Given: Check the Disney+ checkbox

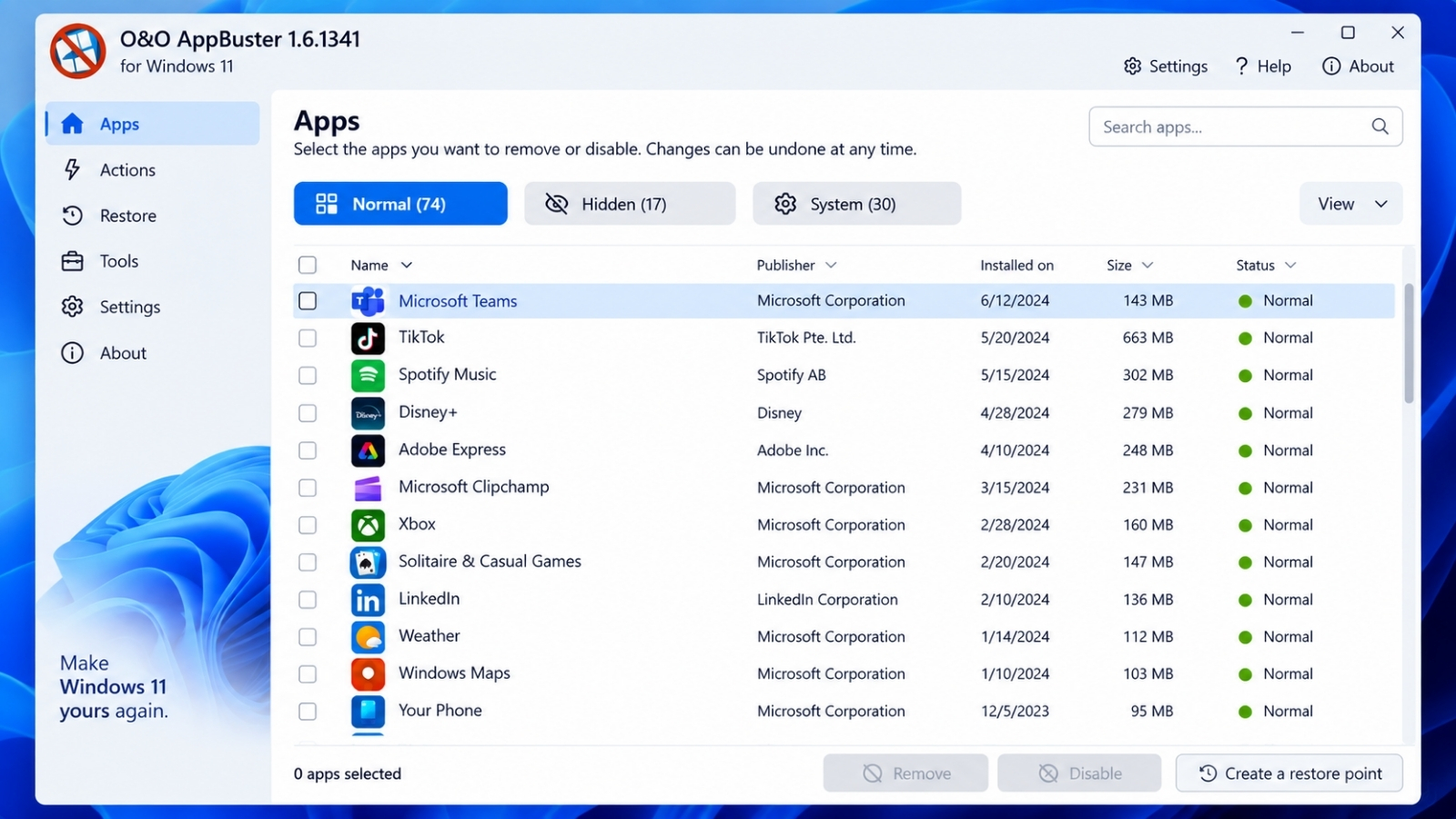Looking at the screenshot, I should coord(308,413).
